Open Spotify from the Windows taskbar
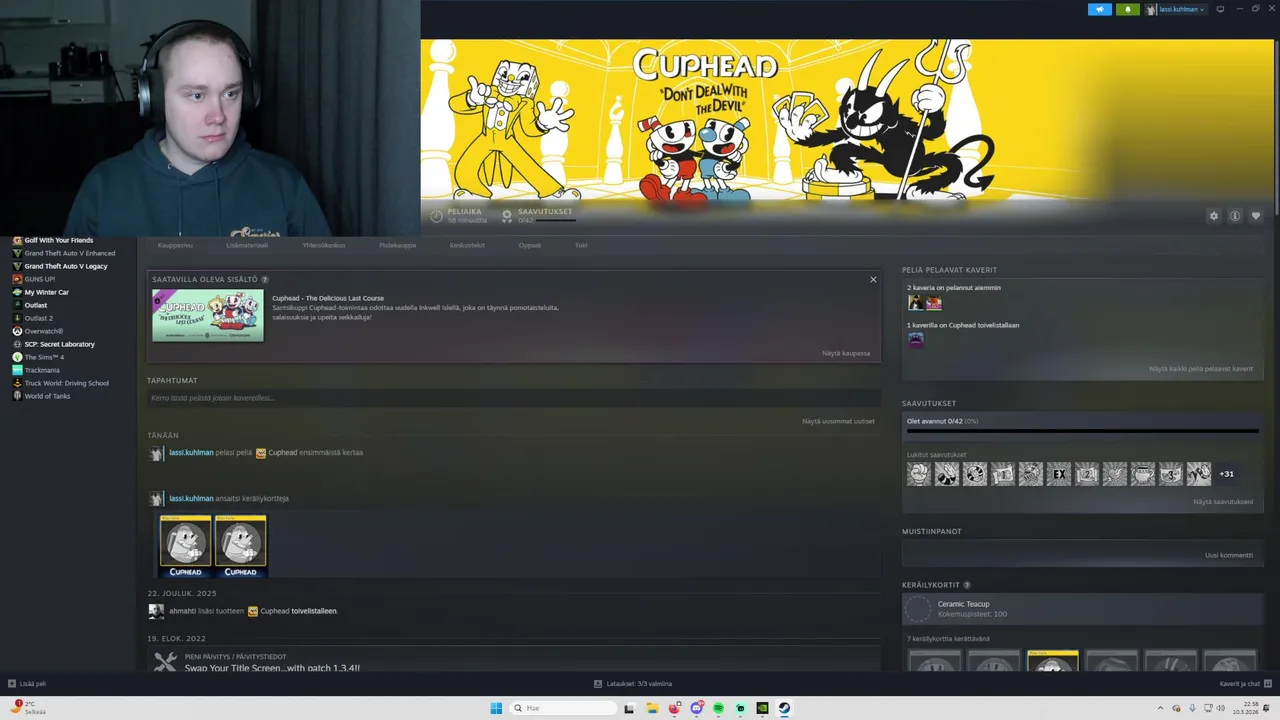Image resolution: width=1280 pixels, height=720 pixels. click(x=718, y=708)
